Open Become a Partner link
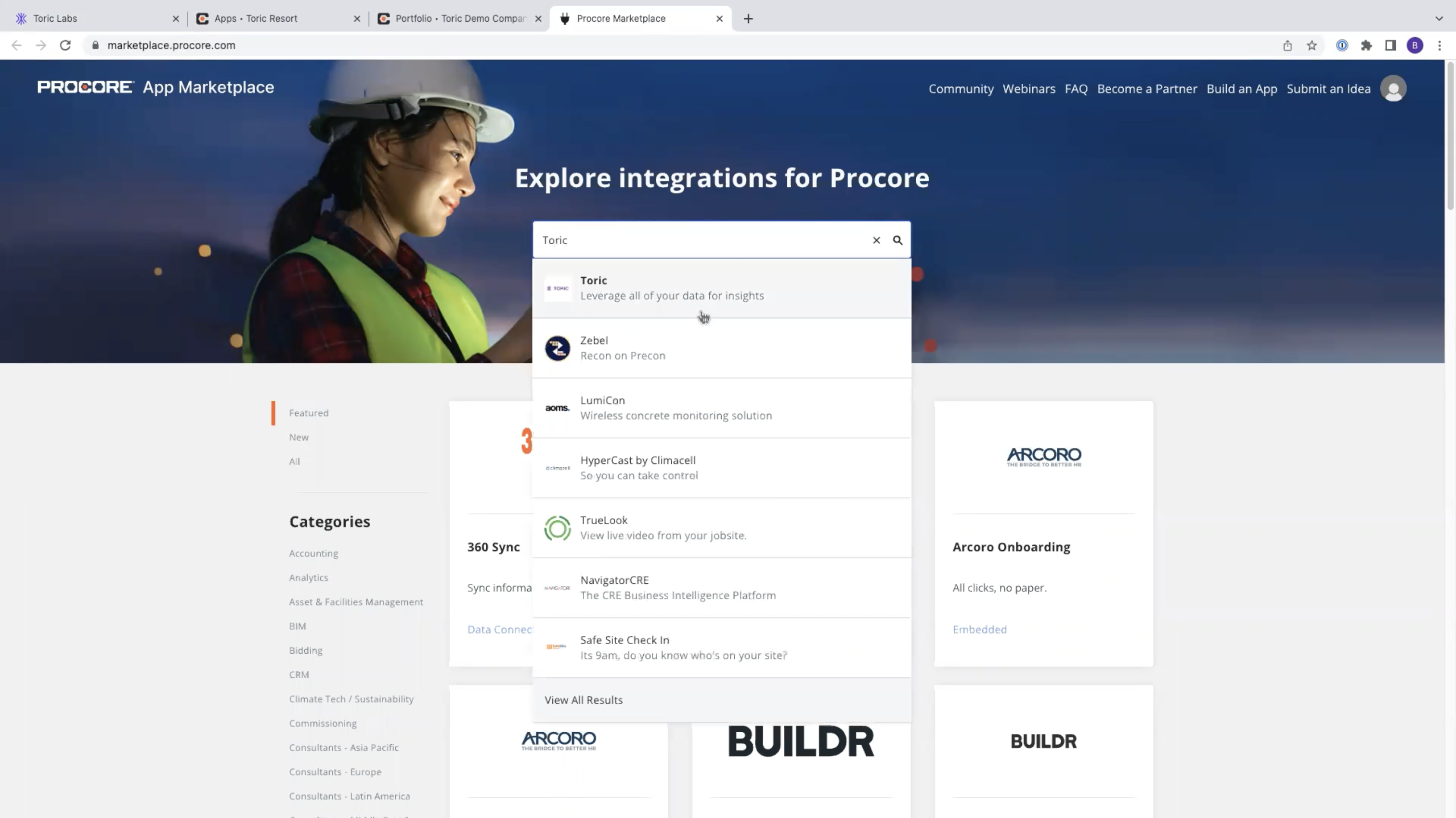The height and width of the screenshot is (818, 1456). (x=1147, y=89)
